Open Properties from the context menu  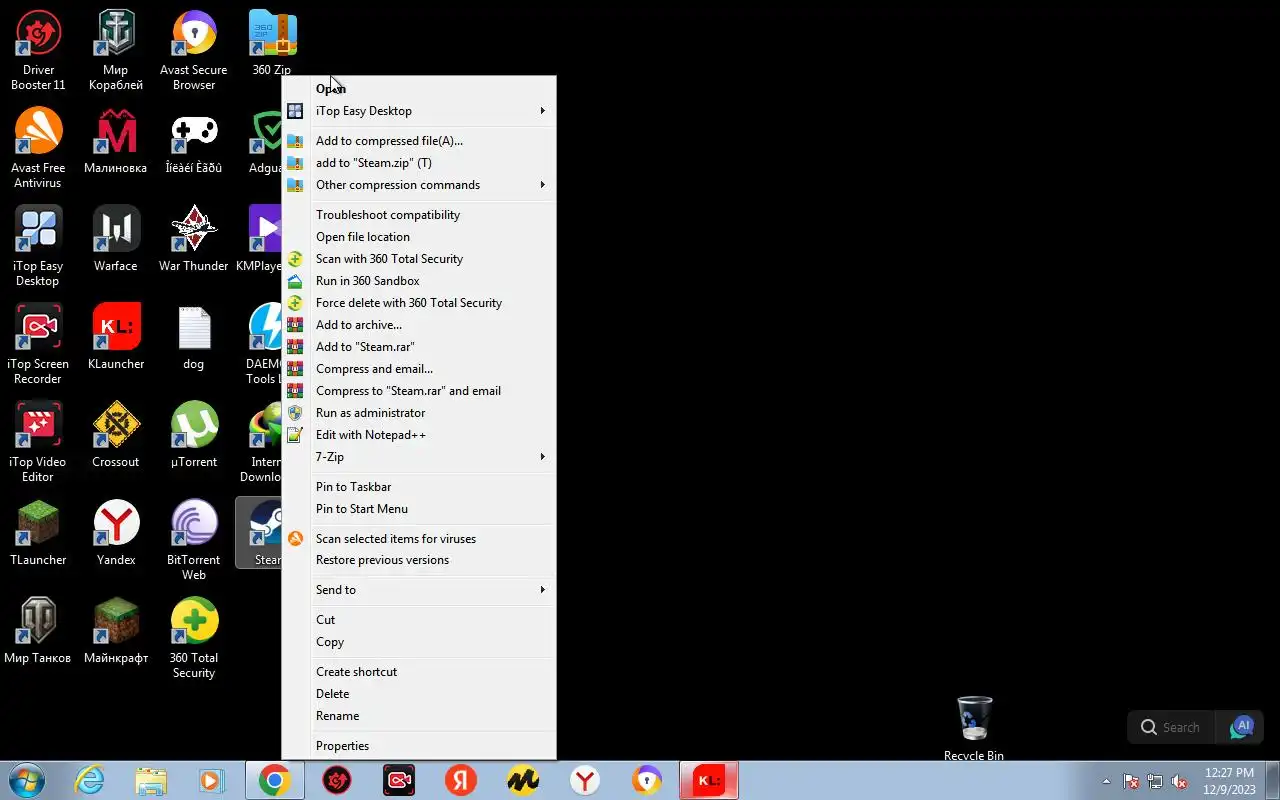(419, 746)
